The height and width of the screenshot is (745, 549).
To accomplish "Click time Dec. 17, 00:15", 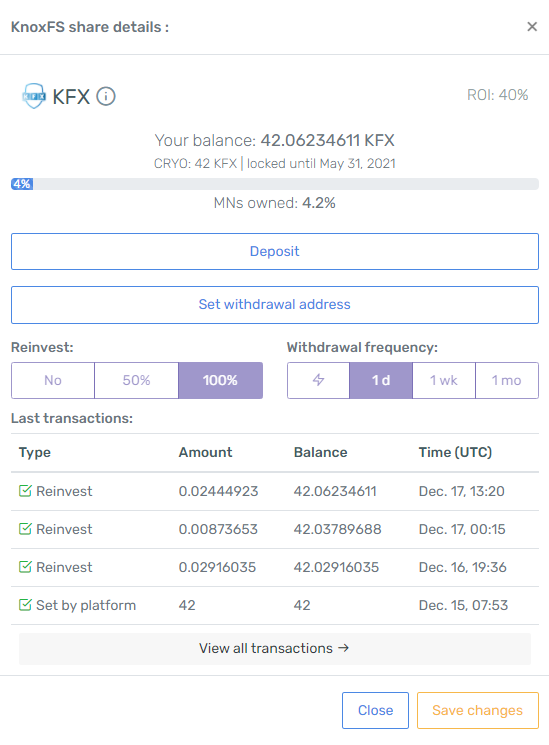I will pos(462,529).
